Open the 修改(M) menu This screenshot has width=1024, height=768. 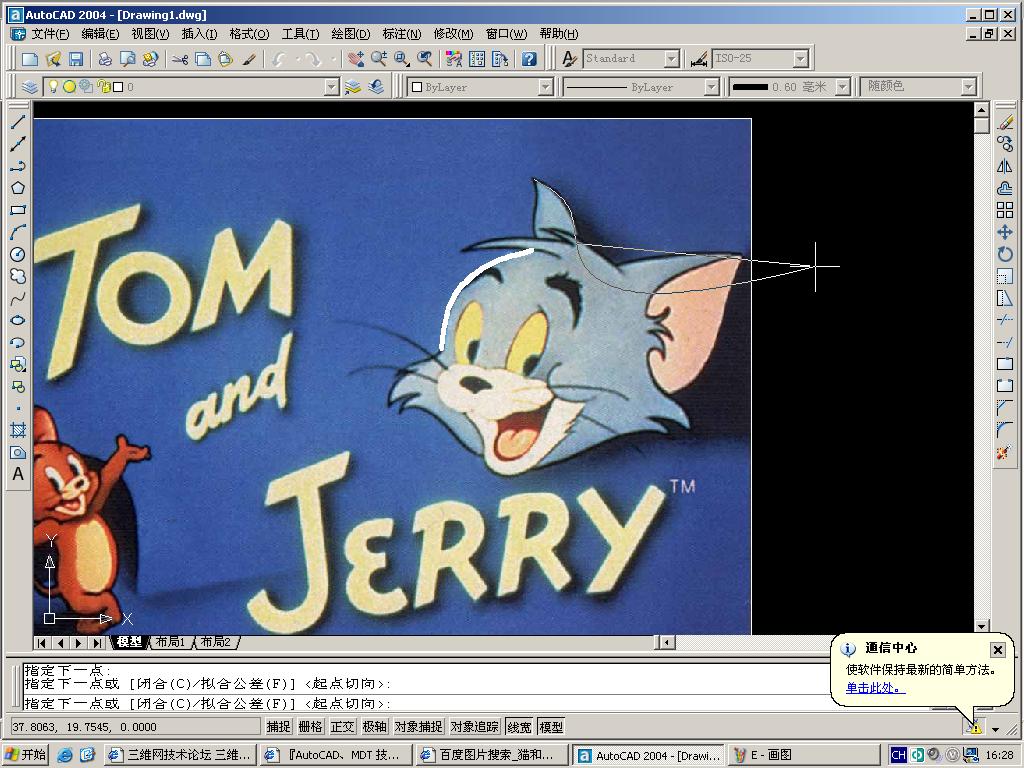(x=453, y=34)
